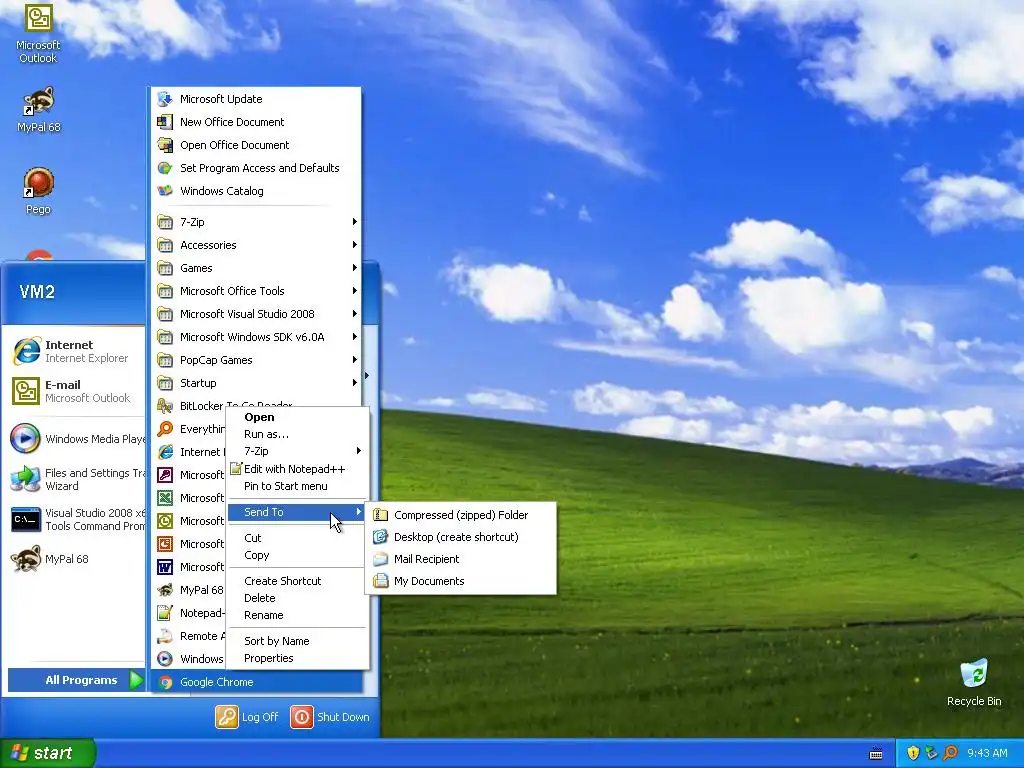Choose Delete from context menu
This screenshot has width=1024, height=768.
[x=297, y=598]
